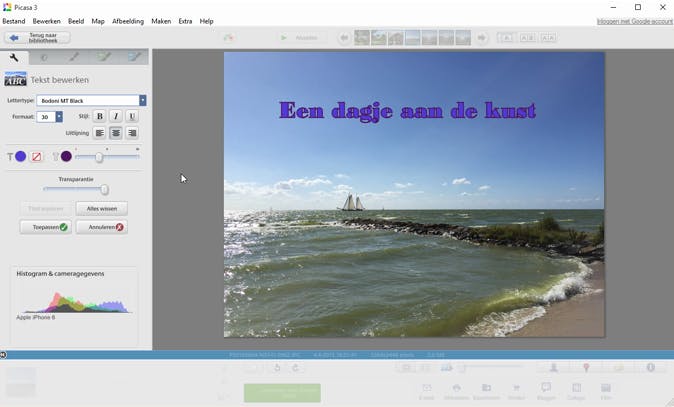Toggle underline text style
The height and width of the screenshot is (407, 674).
pos(132,116)
